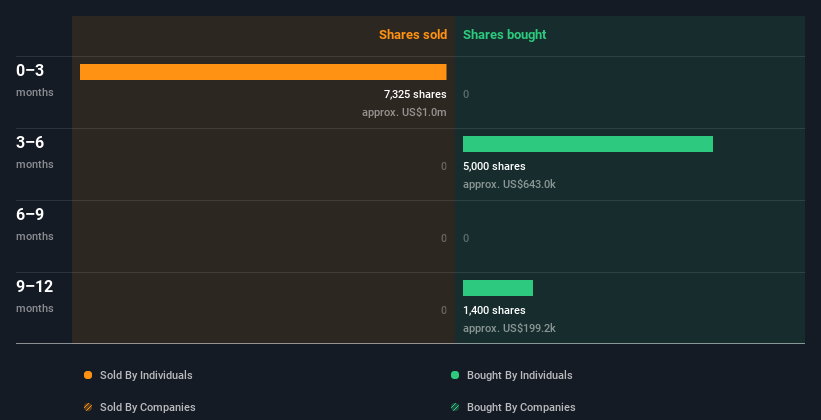Click the Bought By Individuals legend label

point(519,375)
